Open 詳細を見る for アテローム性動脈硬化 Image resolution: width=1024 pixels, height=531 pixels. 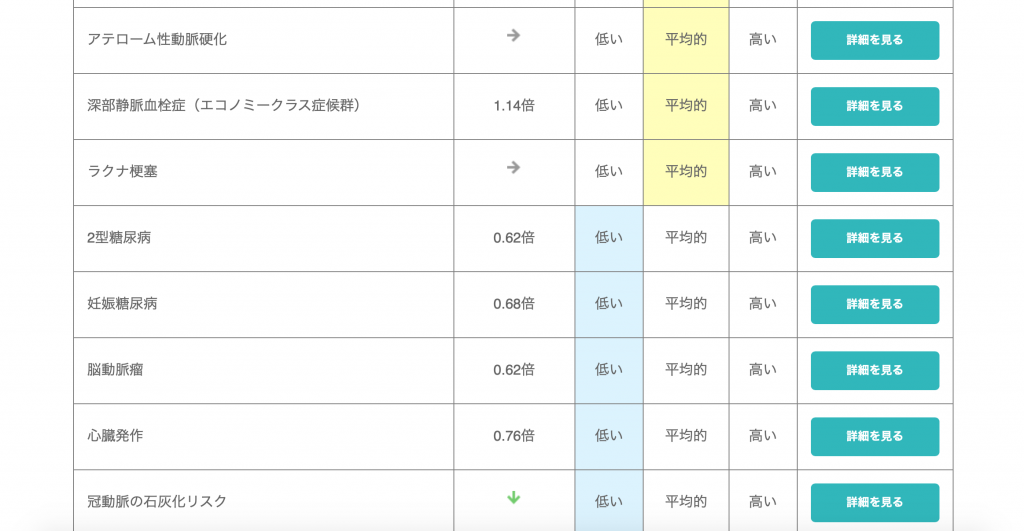point(874,40)
